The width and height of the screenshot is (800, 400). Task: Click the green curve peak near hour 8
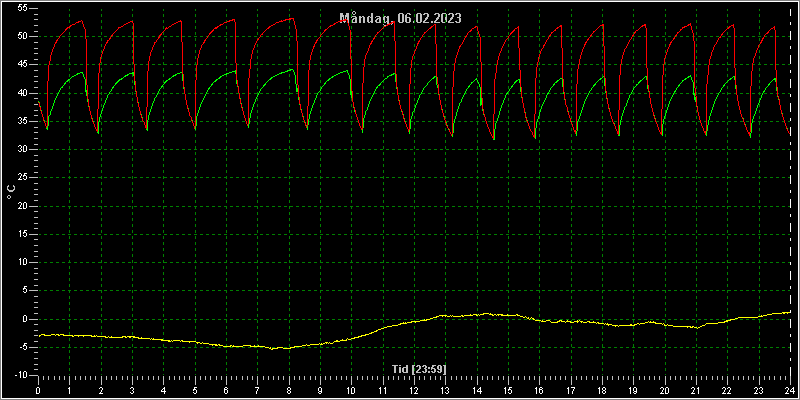292,69
